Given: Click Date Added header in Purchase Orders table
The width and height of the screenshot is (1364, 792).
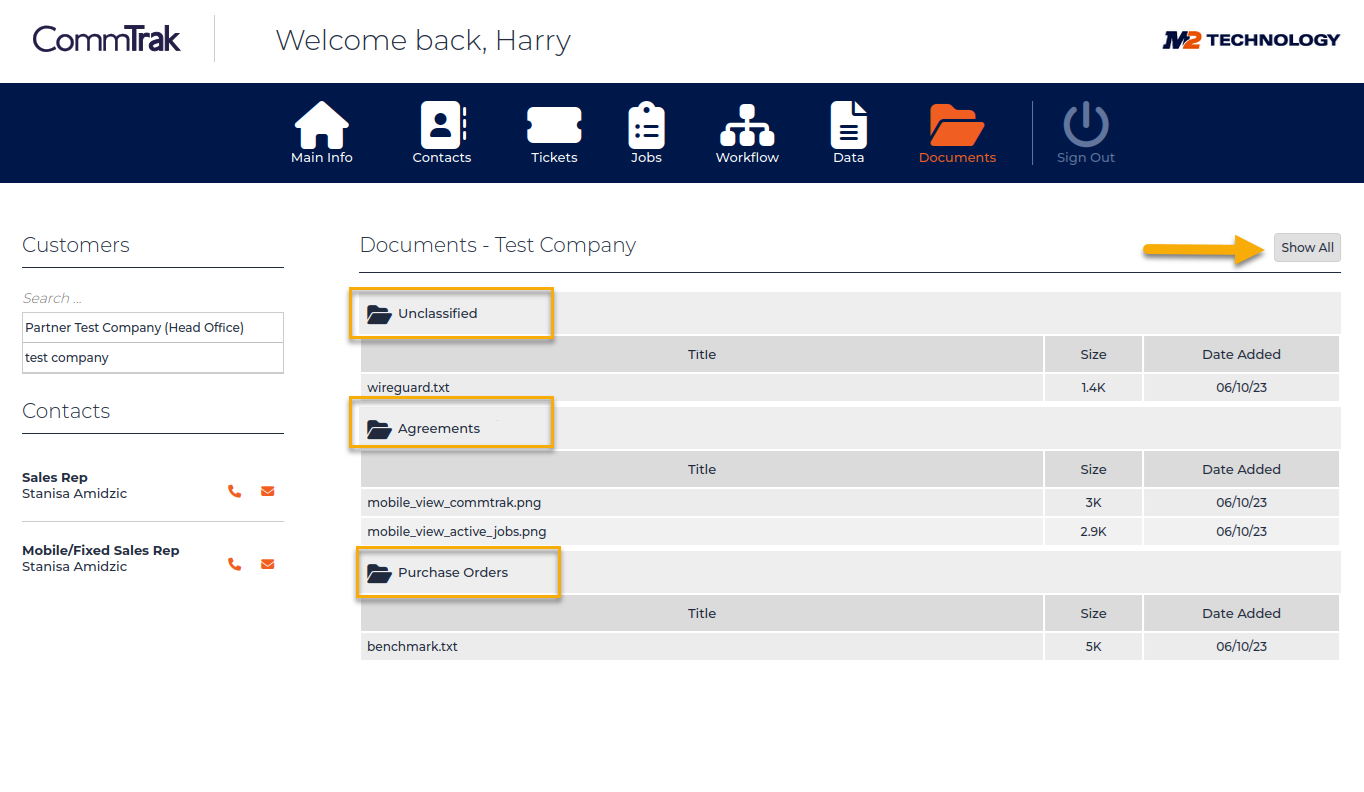Looking at the screenshot, I should pyautogui.click(x=1241, y=613).
